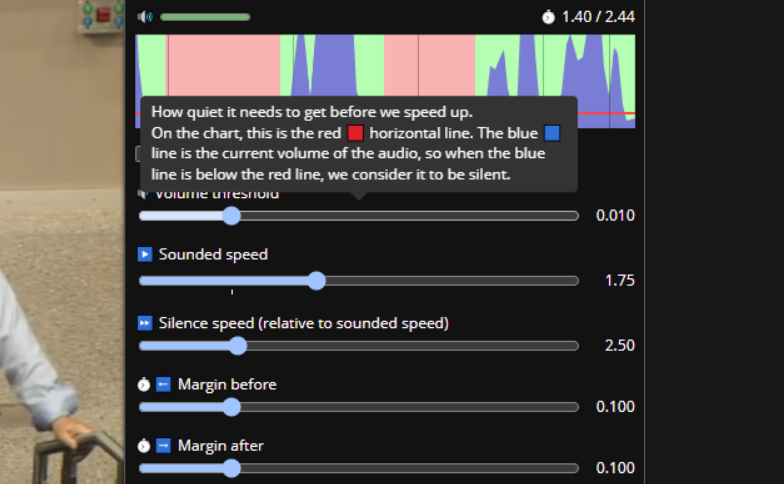784x484 pixels.
Task: Click the Silence speed value 2.50
Action: click(x=620, y=346)
